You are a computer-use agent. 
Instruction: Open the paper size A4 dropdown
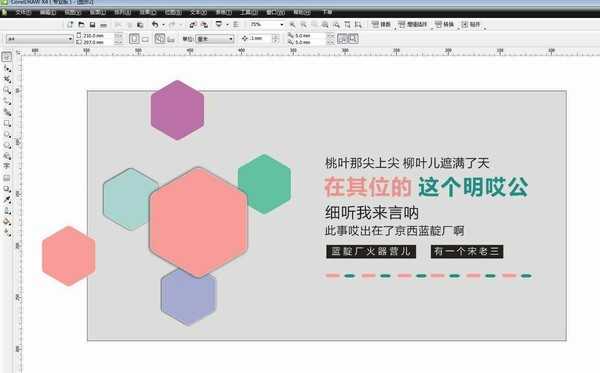[x=39, y=39]
